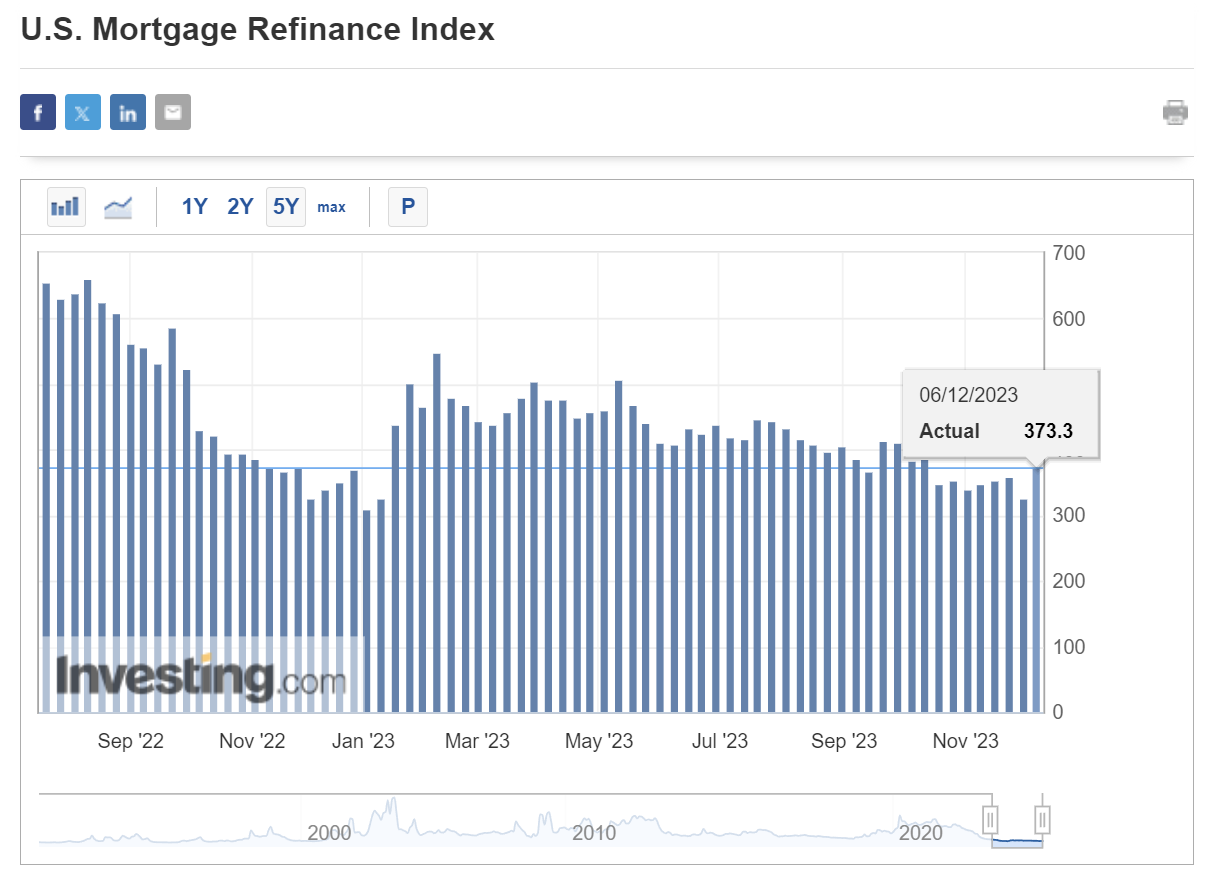Switch to bar chart view icon

pyautogui.click(x=66, y=207)
